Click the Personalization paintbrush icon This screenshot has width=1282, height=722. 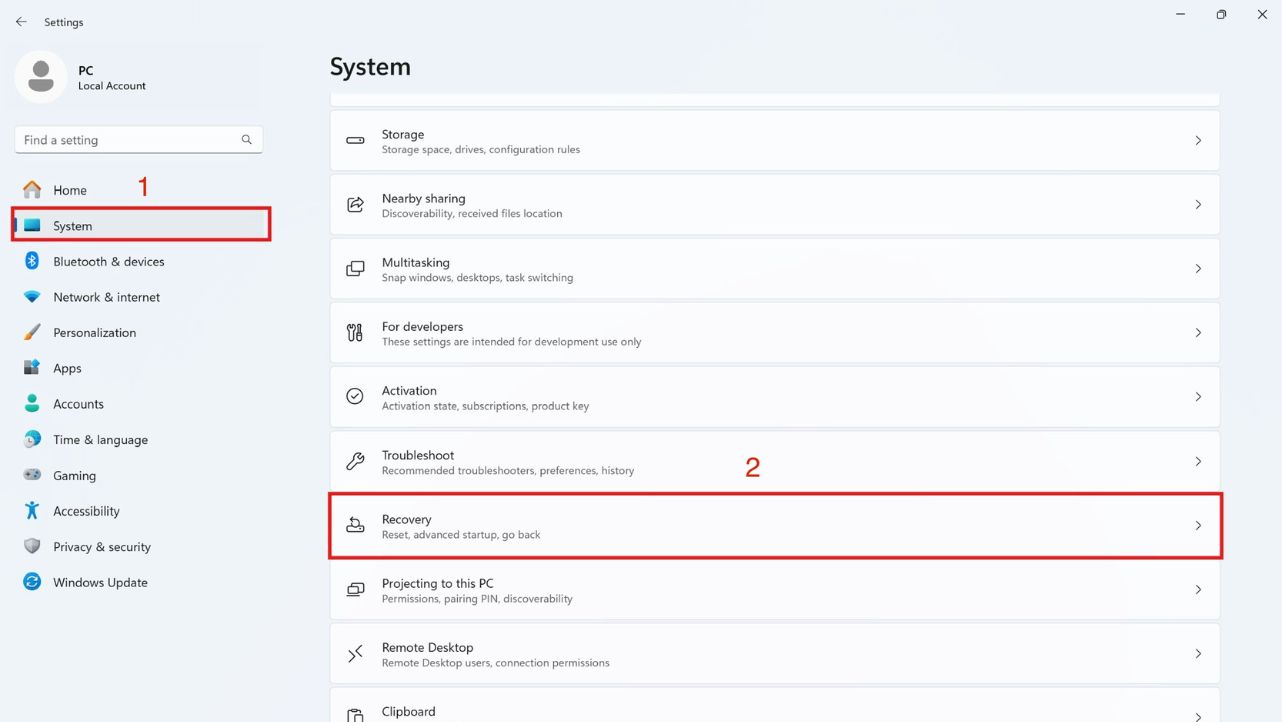click(x=32, y=332)
